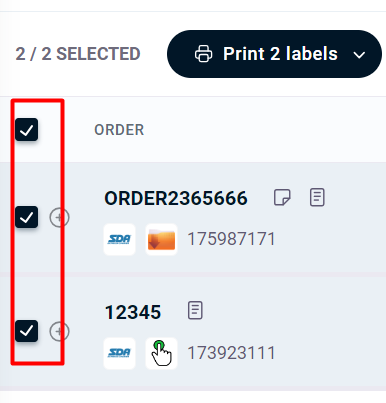The image size is (386, 403).
Task: Click the orange folder download icon
Action: point(161,239)
